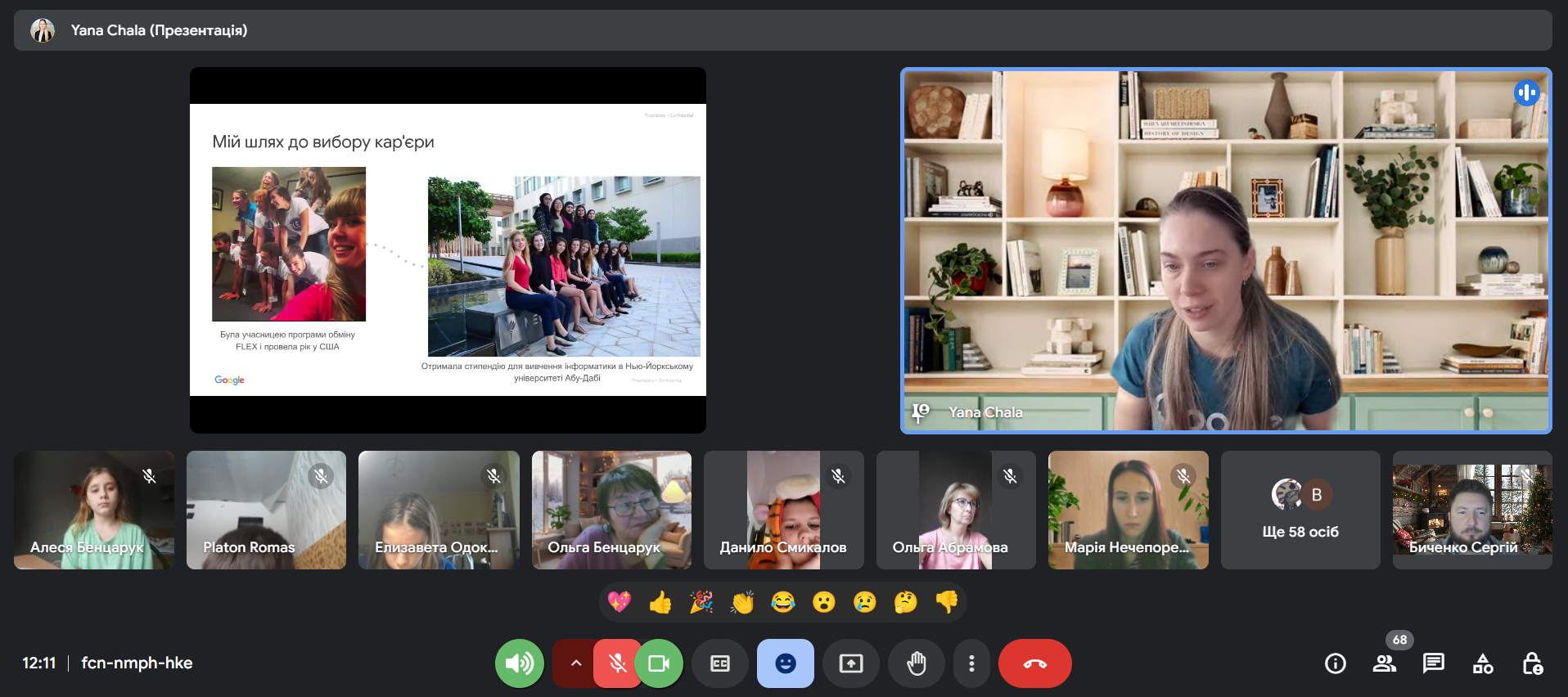Open more options three-dot menu

tap(971, 663)
